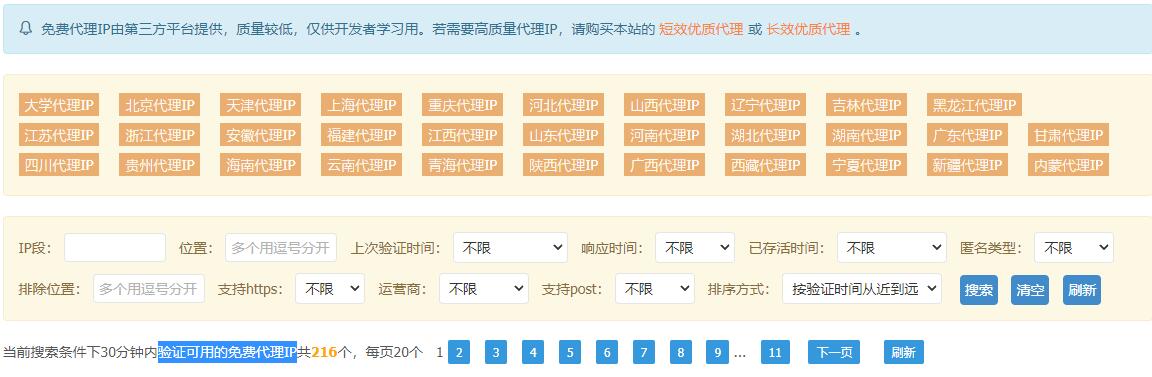
Task: Select 宁夏代理IP tag
Action: click(866, 165)
